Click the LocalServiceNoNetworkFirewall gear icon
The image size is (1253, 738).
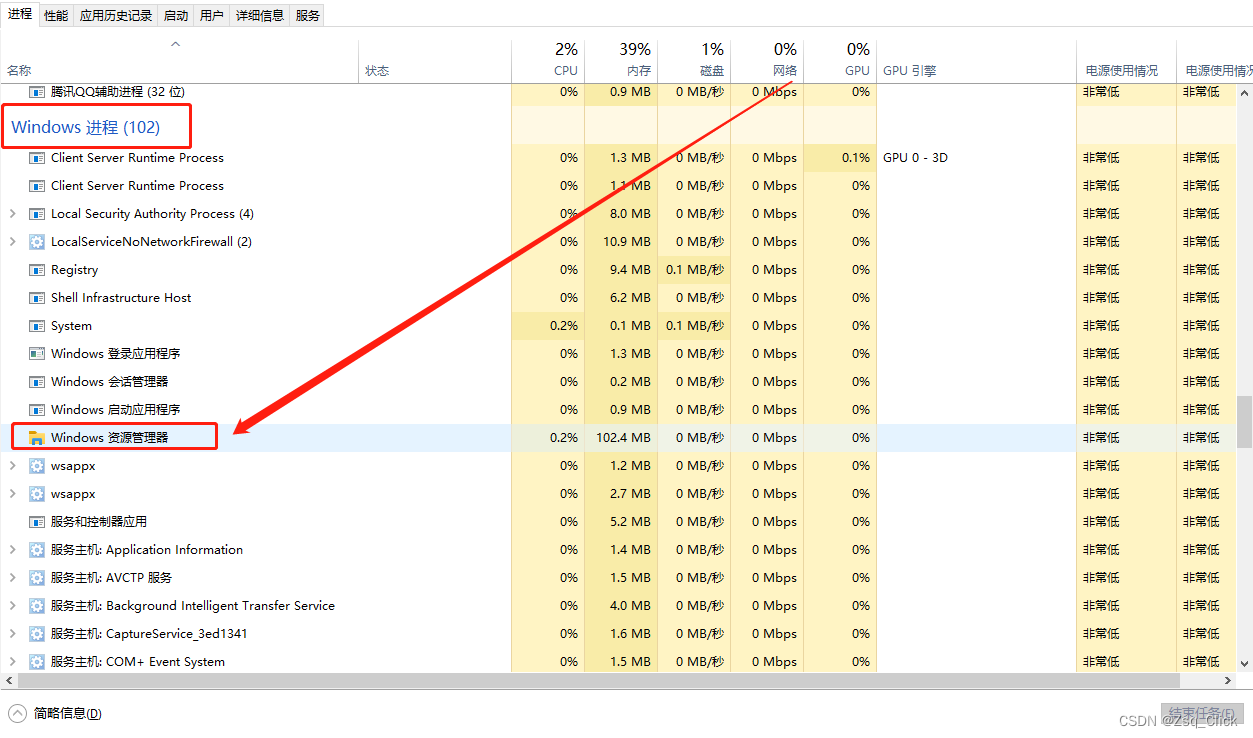coord(37,242)
